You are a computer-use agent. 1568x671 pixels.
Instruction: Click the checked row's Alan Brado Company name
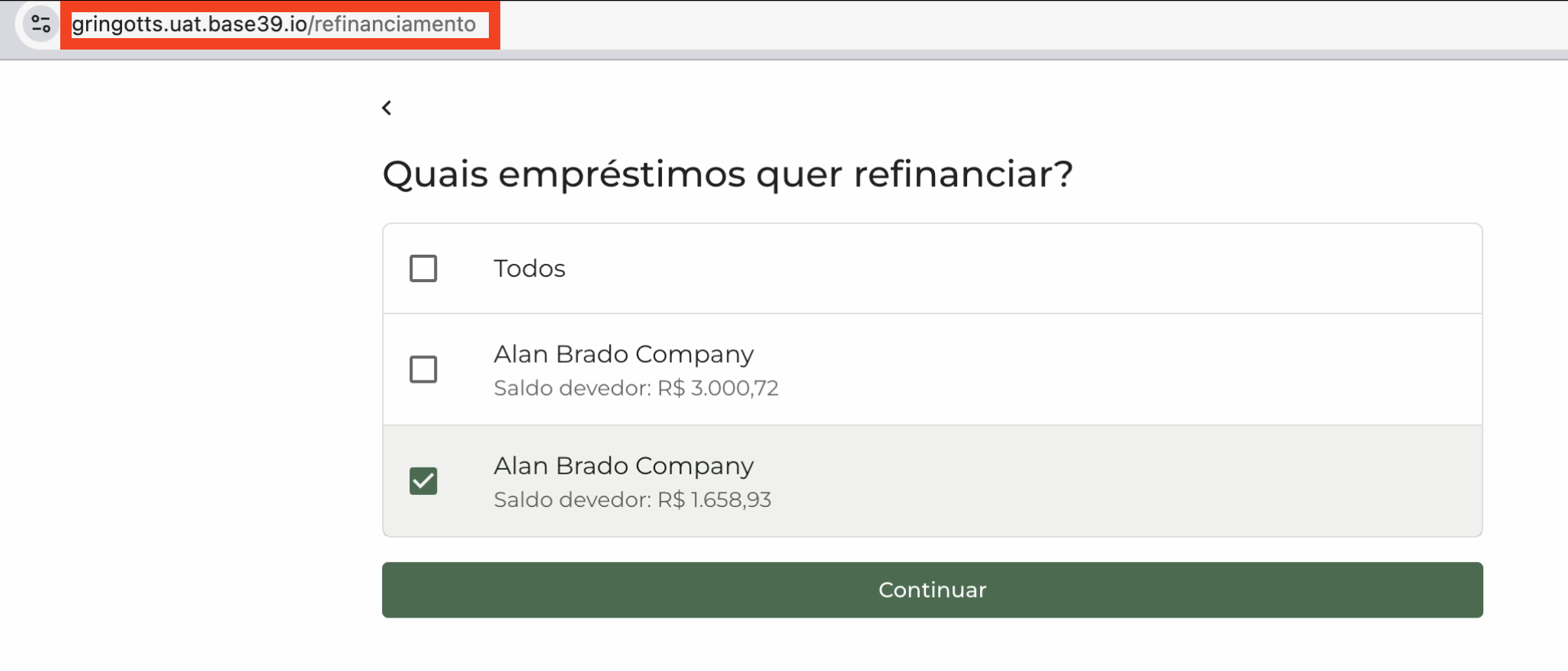click(623, 466)
